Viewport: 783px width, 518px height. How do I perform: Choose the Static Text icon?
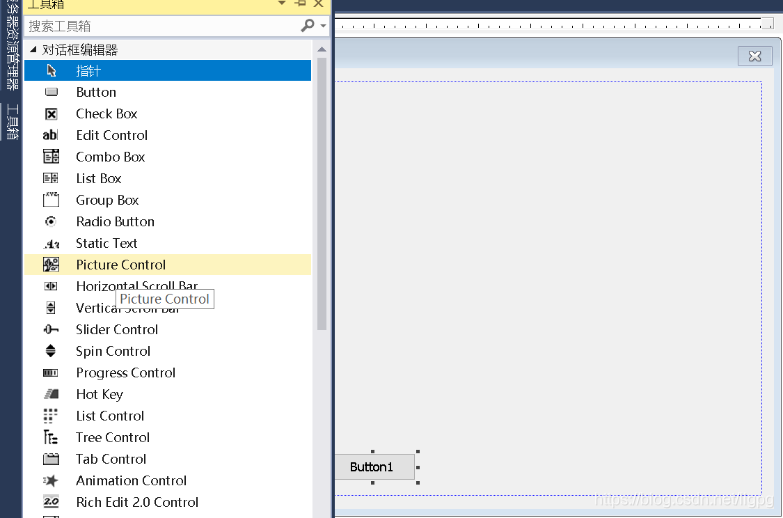(x=51, y=243)
